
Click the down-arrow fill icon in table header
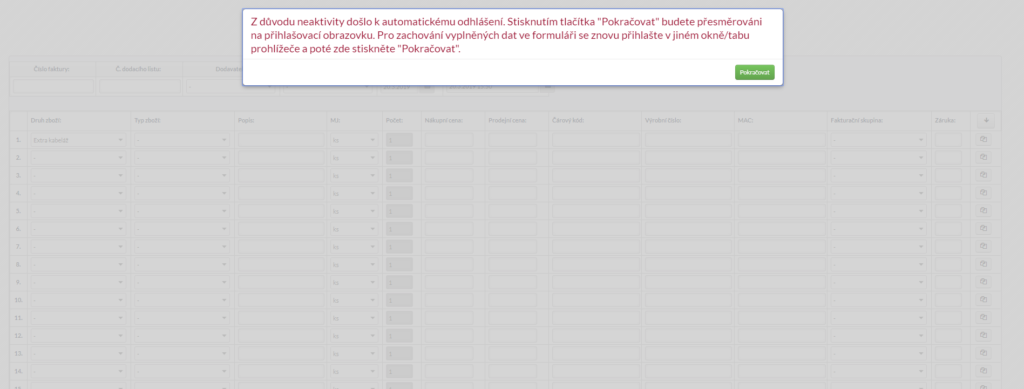(985, 119)
